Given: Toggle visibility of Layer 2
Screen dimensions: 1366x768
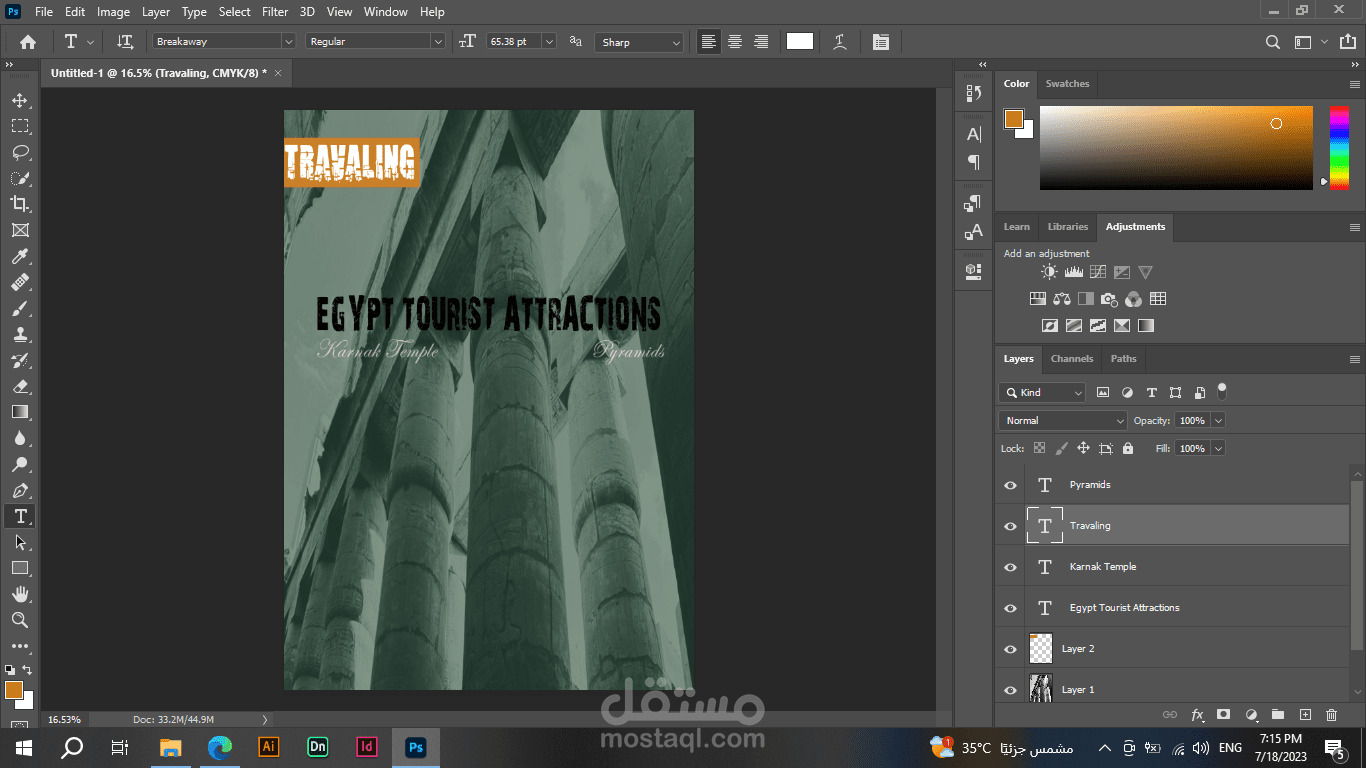Looking at the screenshot, I should pos(1010,649).
